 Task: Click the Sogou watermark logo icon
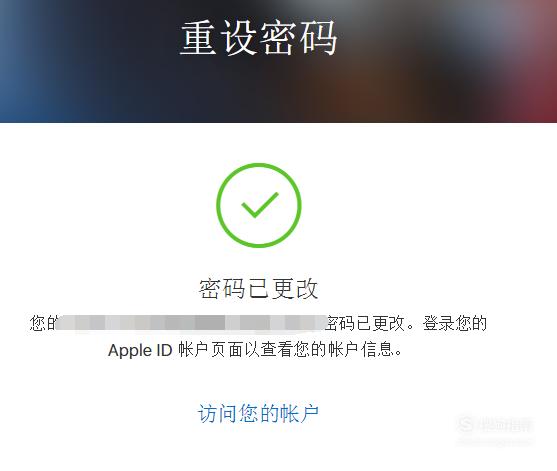click(465, 424)
